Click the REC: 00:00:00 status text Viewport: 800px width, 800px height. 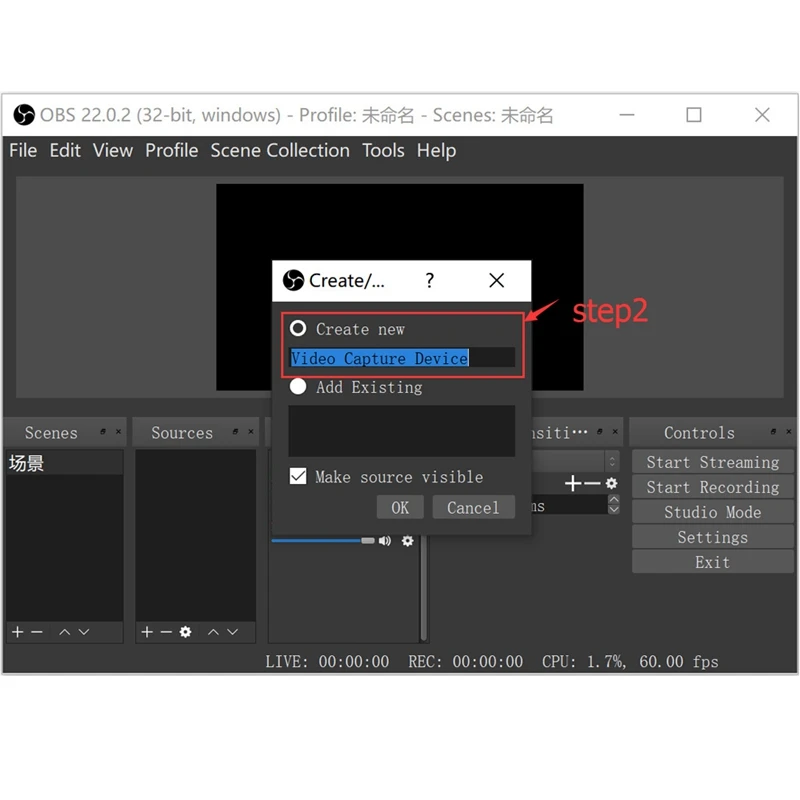point(465,662)
